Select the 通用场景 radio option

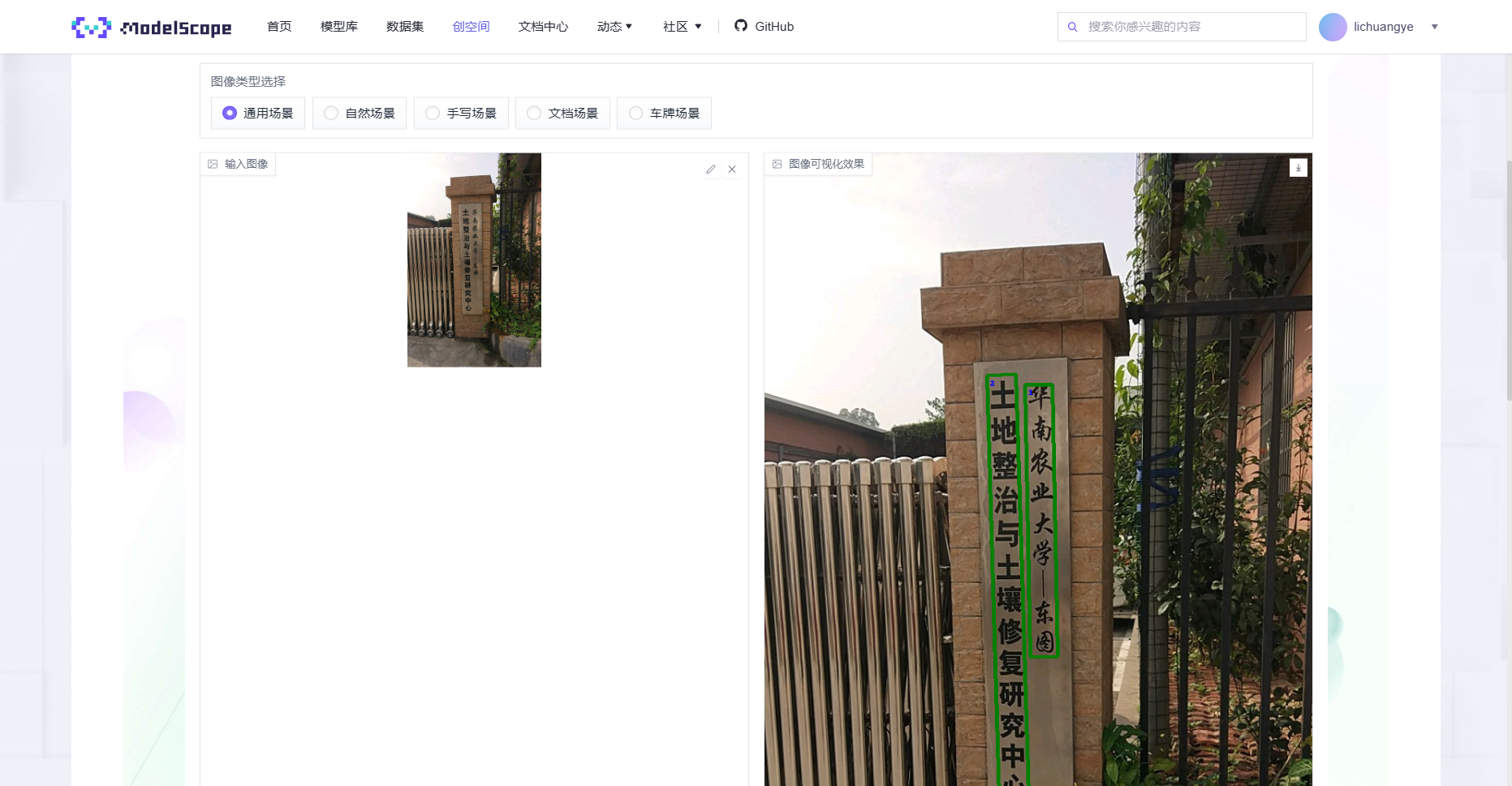pyautogui.click(x=258, y=113)
